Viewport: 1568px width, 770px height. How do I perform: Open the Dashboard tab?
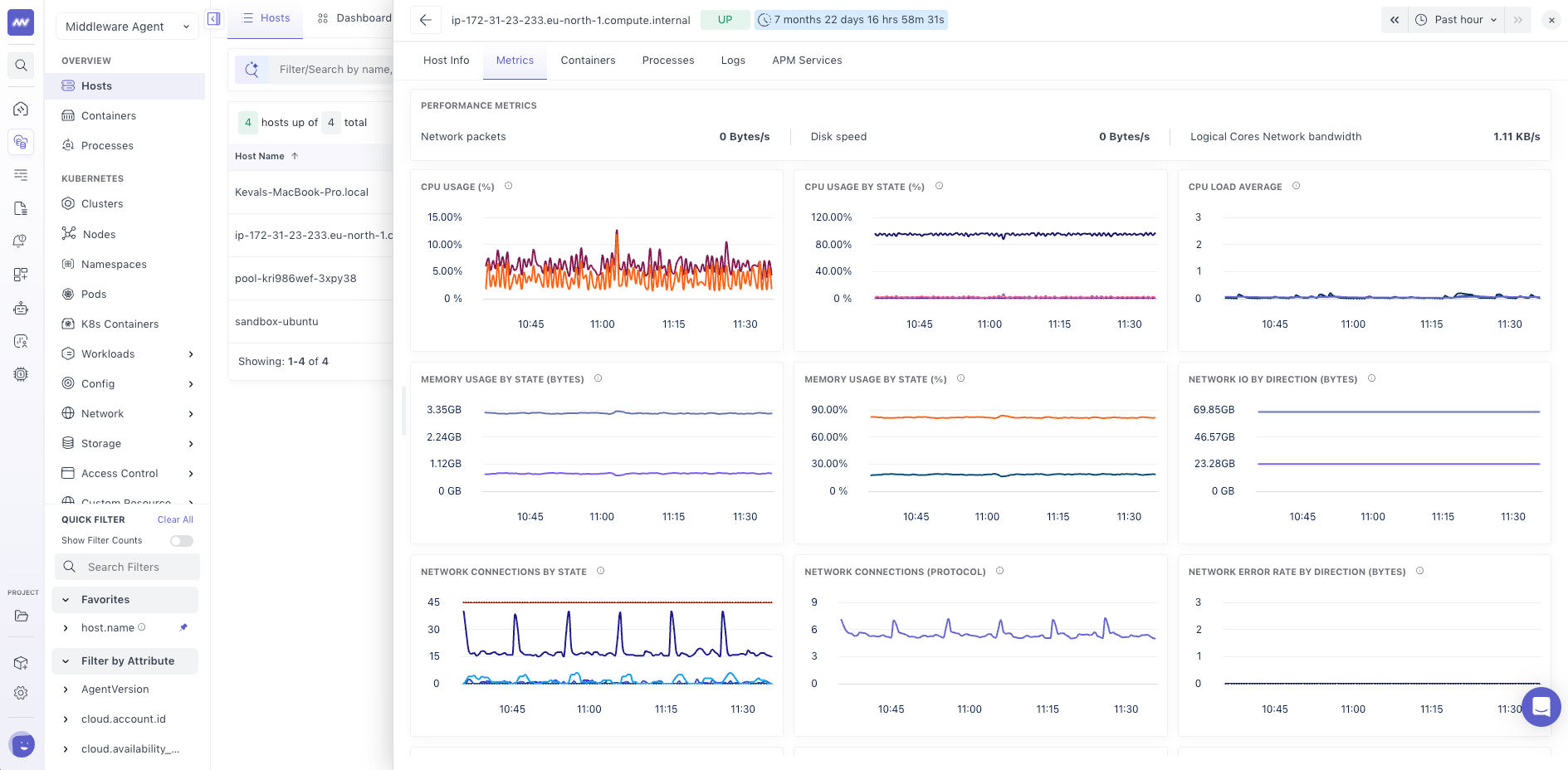point(355,18)
